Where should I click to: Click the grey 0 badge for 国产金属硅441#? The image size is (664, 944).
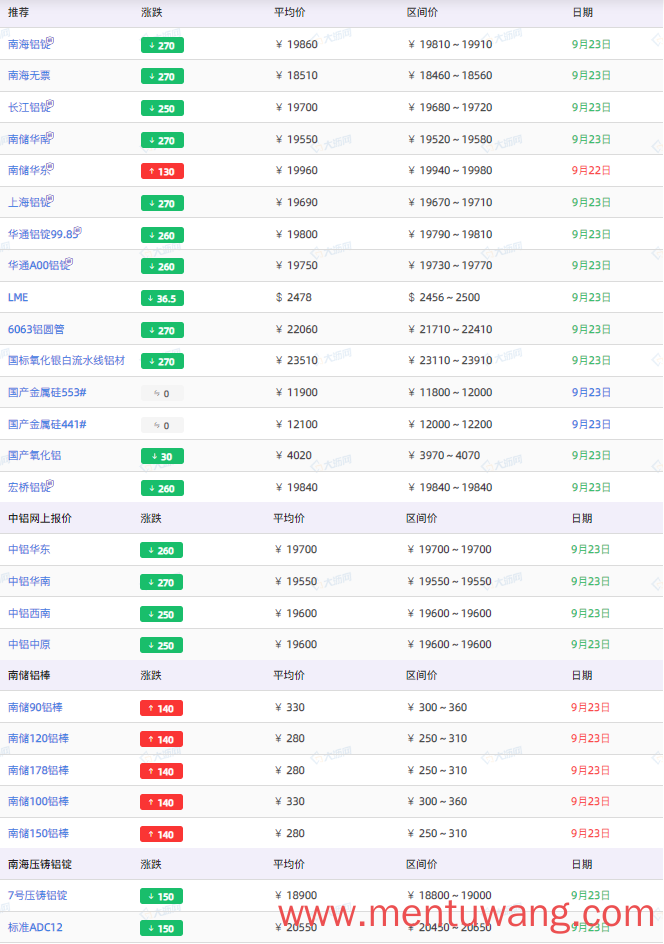click(162, 425)
